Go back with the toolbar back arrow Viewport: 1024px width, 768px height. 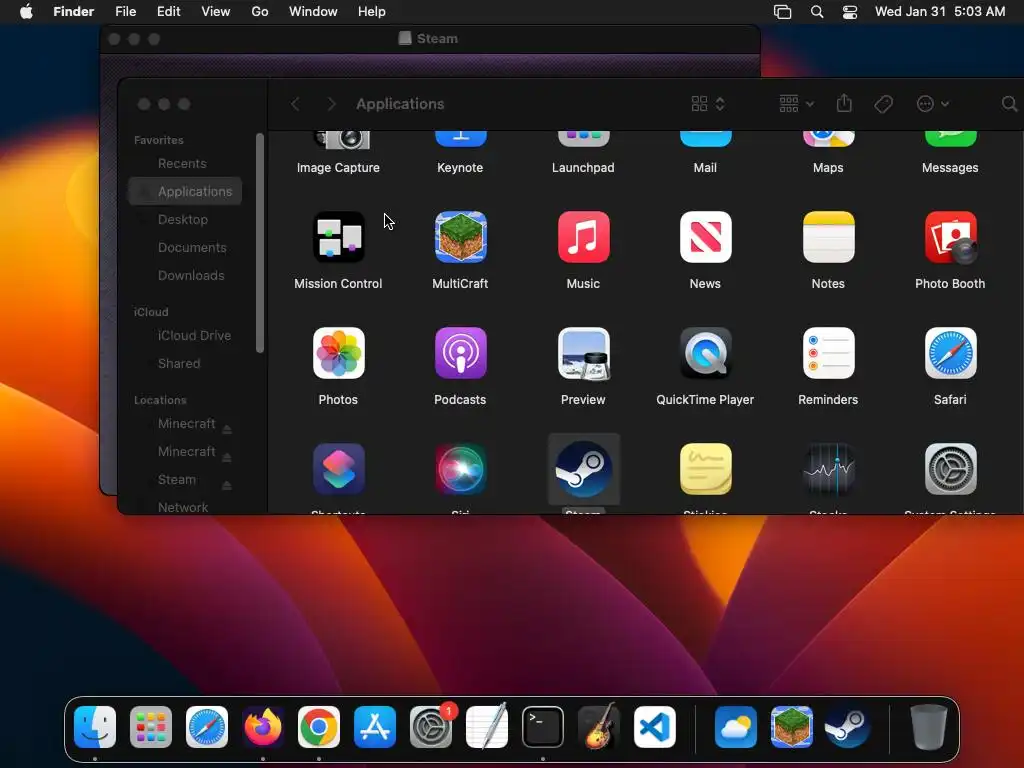[x=295, y=104]
